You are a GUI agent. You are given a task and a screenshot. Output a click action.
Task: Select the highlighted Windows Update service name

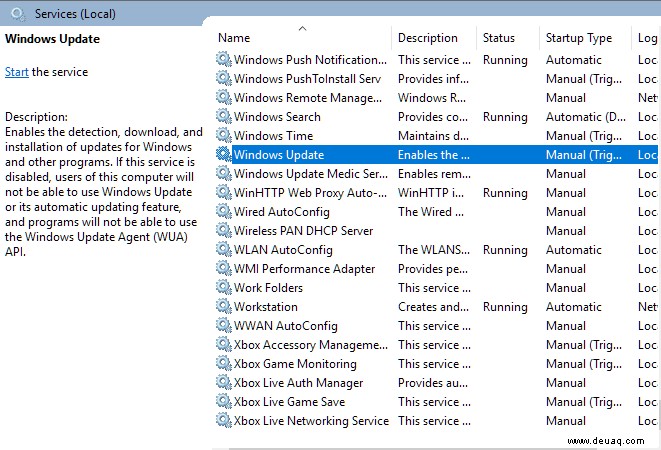pos(279,155)
